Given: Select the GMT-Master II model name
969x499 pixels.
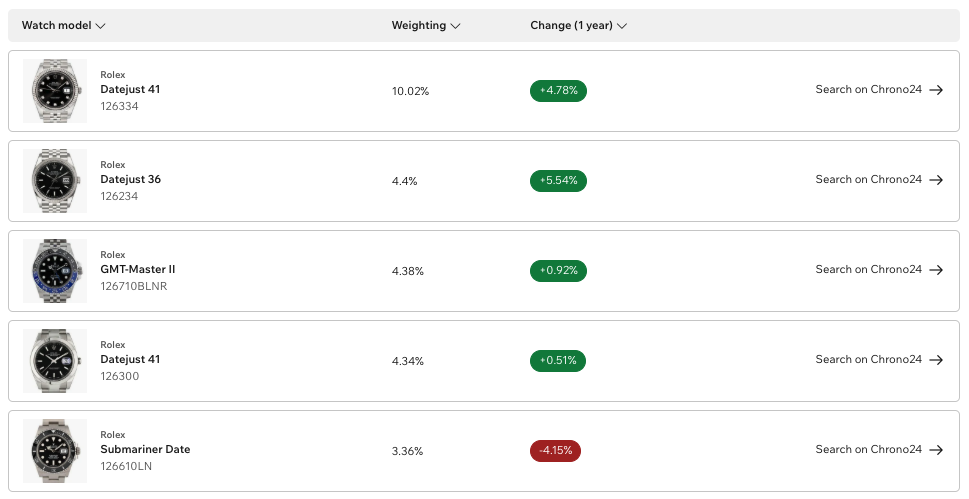Looking at the screenshot, I should (138, 270).
